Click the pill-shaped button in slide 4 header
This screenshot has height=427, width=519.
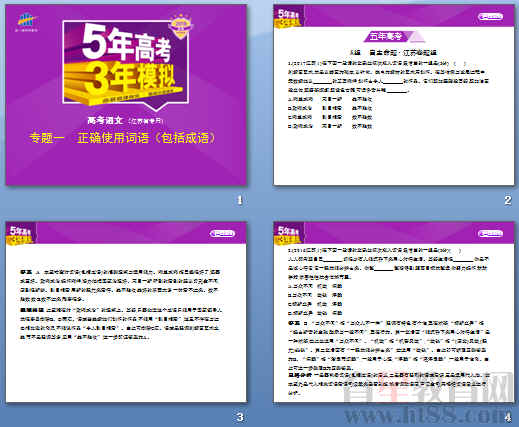(490, 234)
